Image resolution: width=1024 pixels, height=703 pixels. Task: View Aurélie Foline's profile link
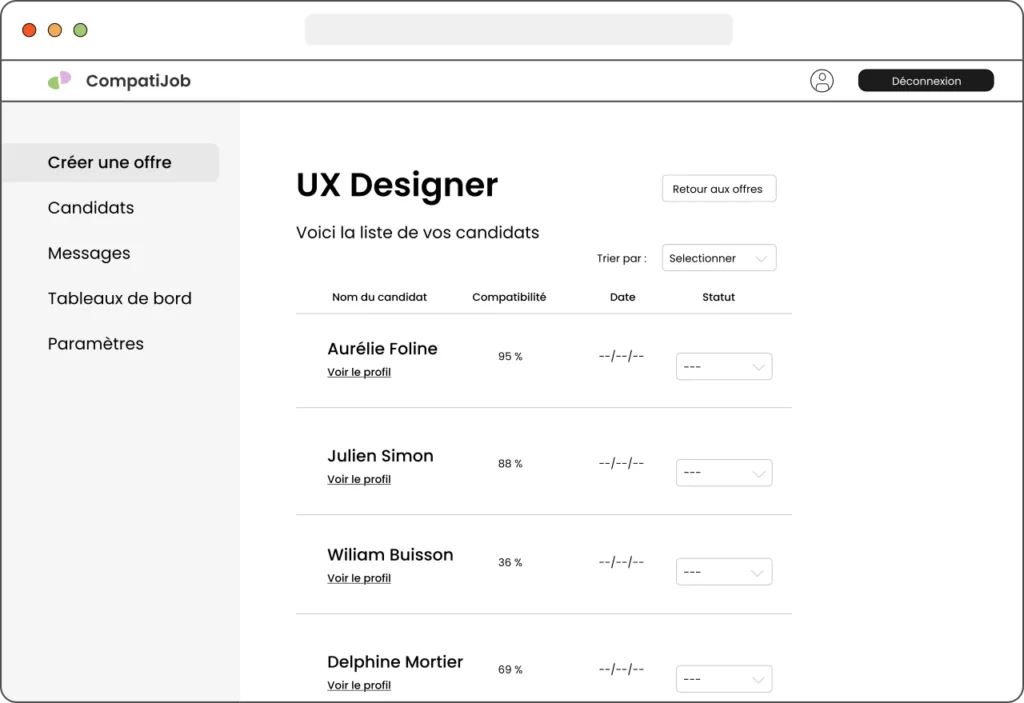(x=359, y=372)
